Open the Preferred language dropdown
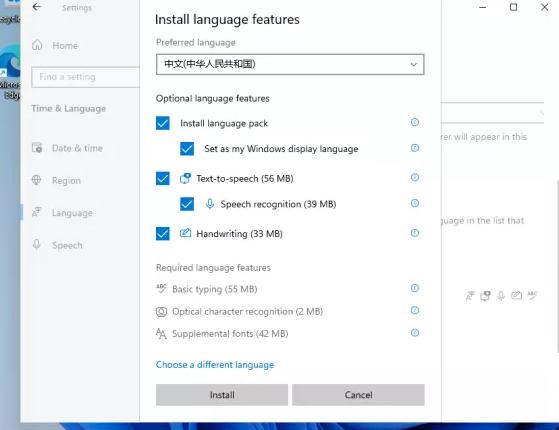This screenshot has height=430, width=559. tap(290, 64)
